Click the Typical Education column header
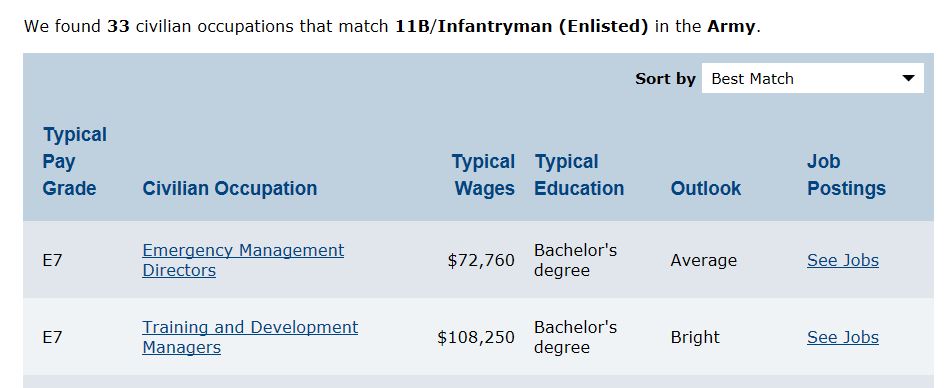The height and width of the screenshot is (388, 951). pyautogui.click(x=579, y=175)
